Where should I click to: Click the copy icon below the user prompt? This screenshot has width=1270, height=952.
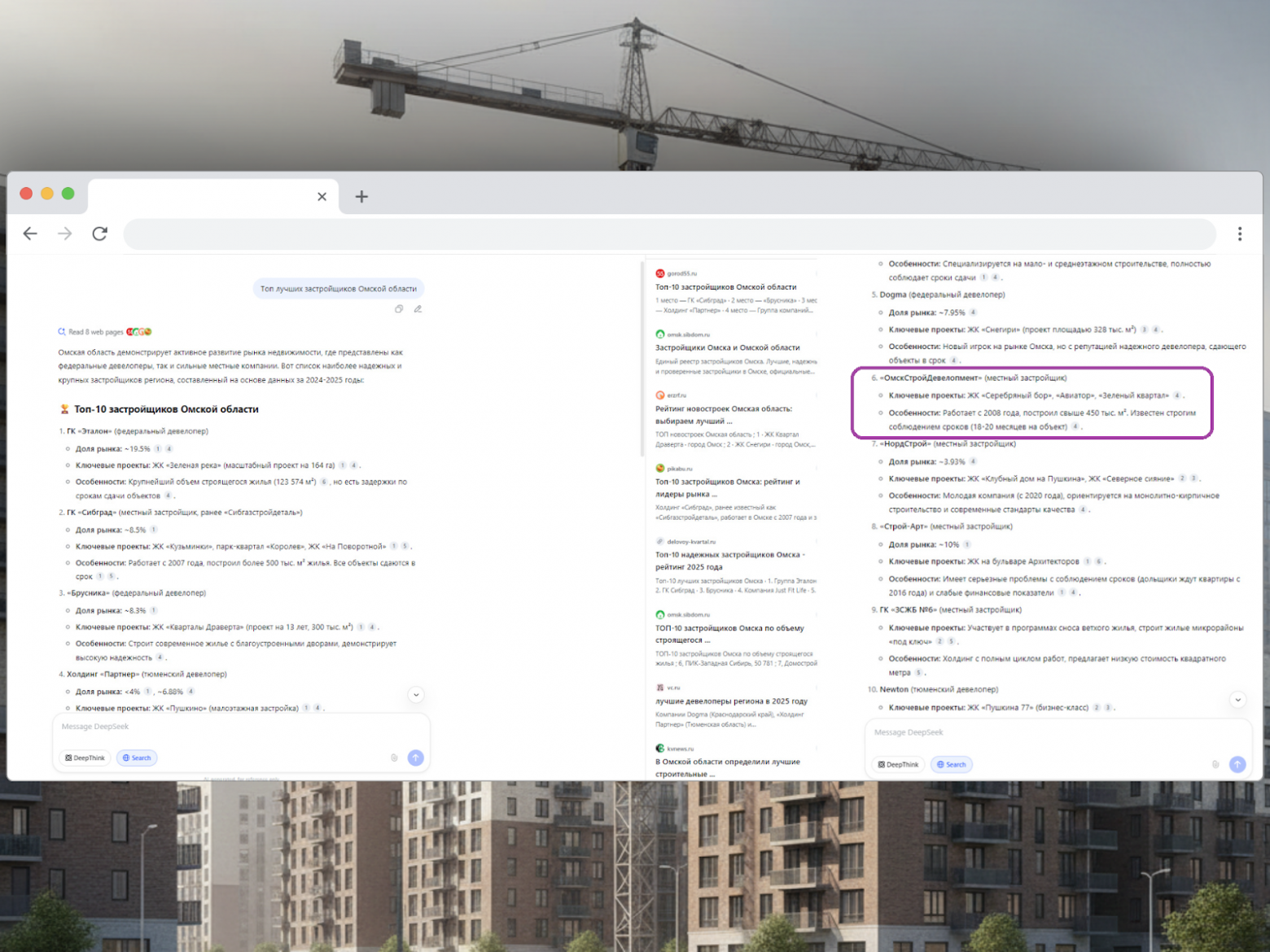(x=399, y=309)
